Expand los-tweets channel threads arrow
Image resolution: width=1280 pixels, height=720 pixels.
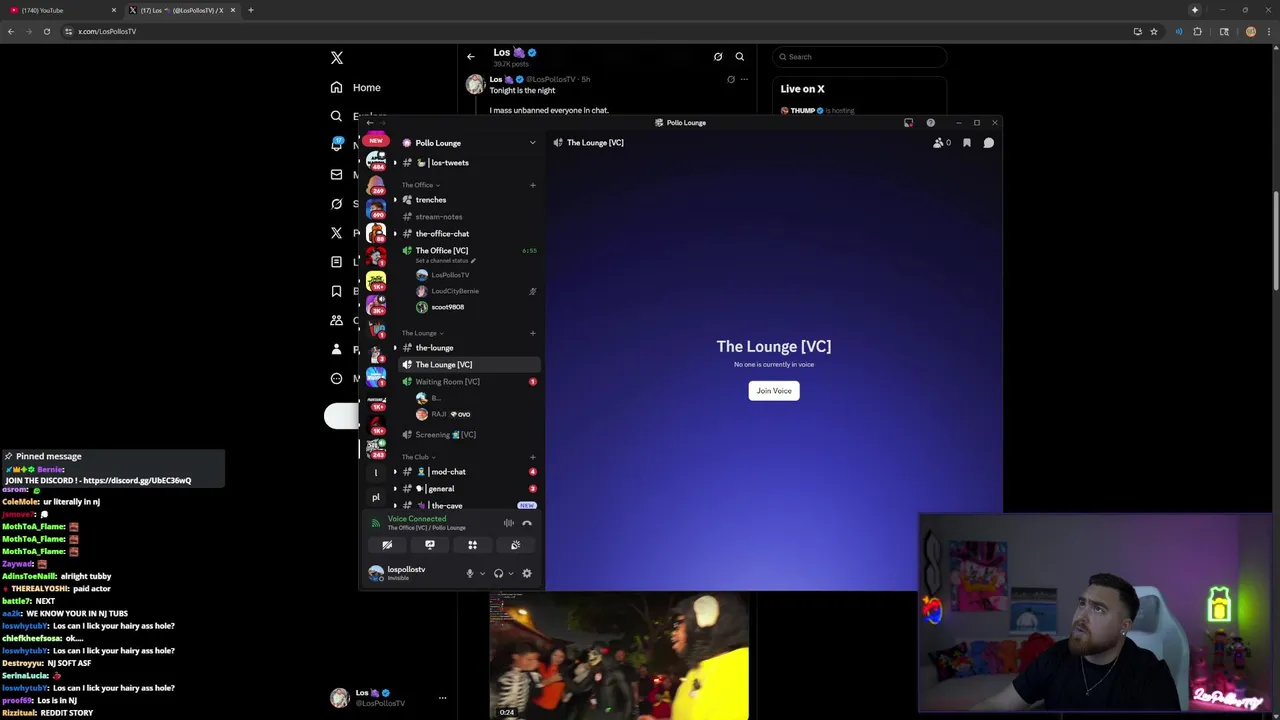pos(395,163)
